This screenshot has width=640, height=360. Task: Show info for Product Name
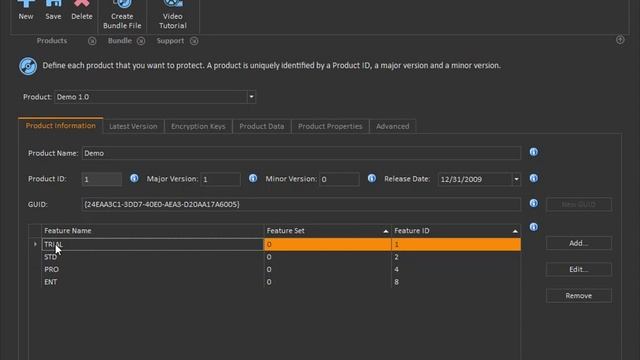click(x=533, y=152)
